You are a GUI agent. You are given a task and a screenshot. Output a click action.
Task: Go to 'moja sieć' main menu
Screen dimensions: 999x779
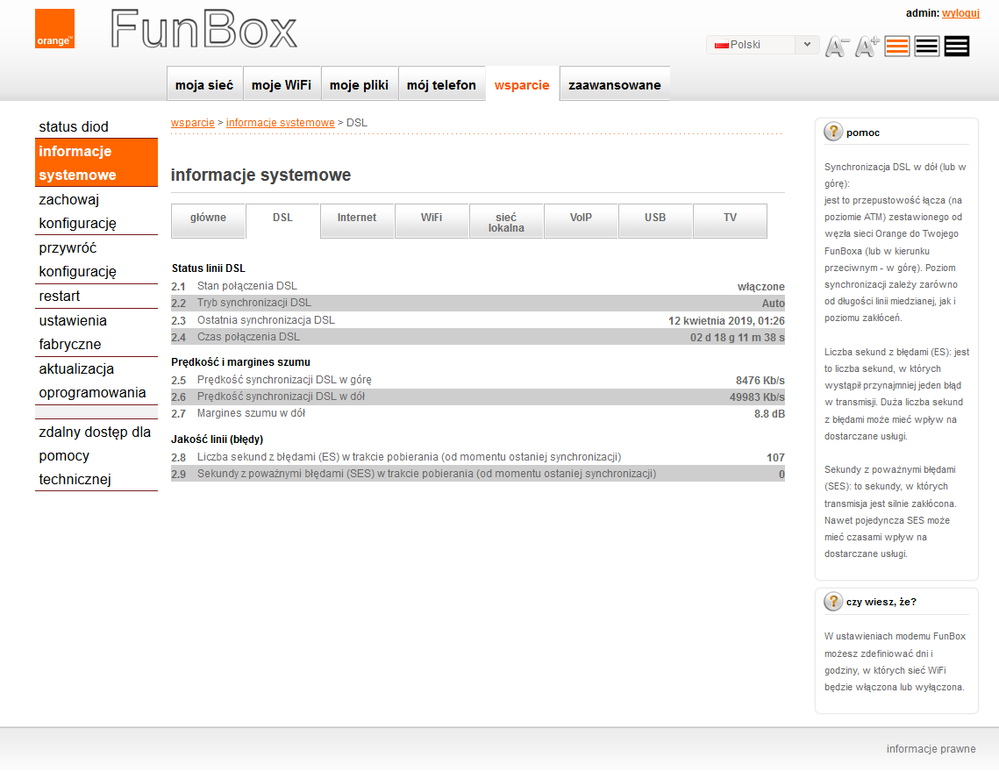point(204,85)
